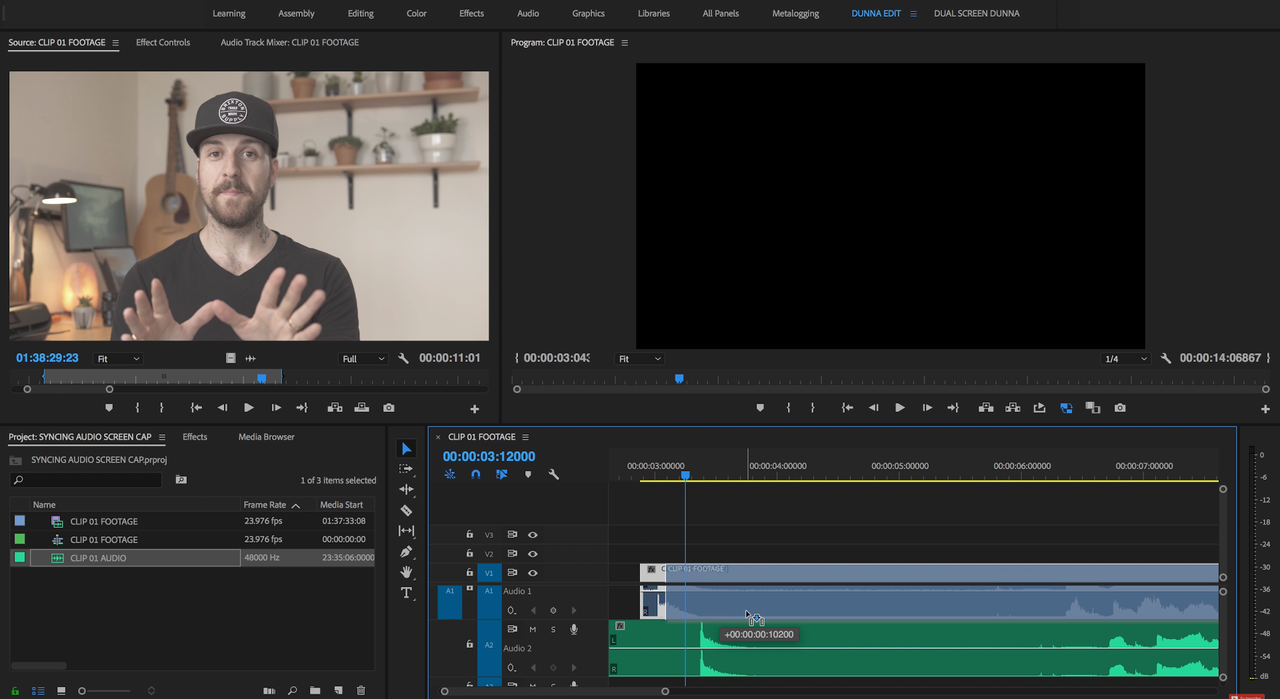Mark Out point in Program monitor
Screen dimensions: 1280x699
coord(812,408)
